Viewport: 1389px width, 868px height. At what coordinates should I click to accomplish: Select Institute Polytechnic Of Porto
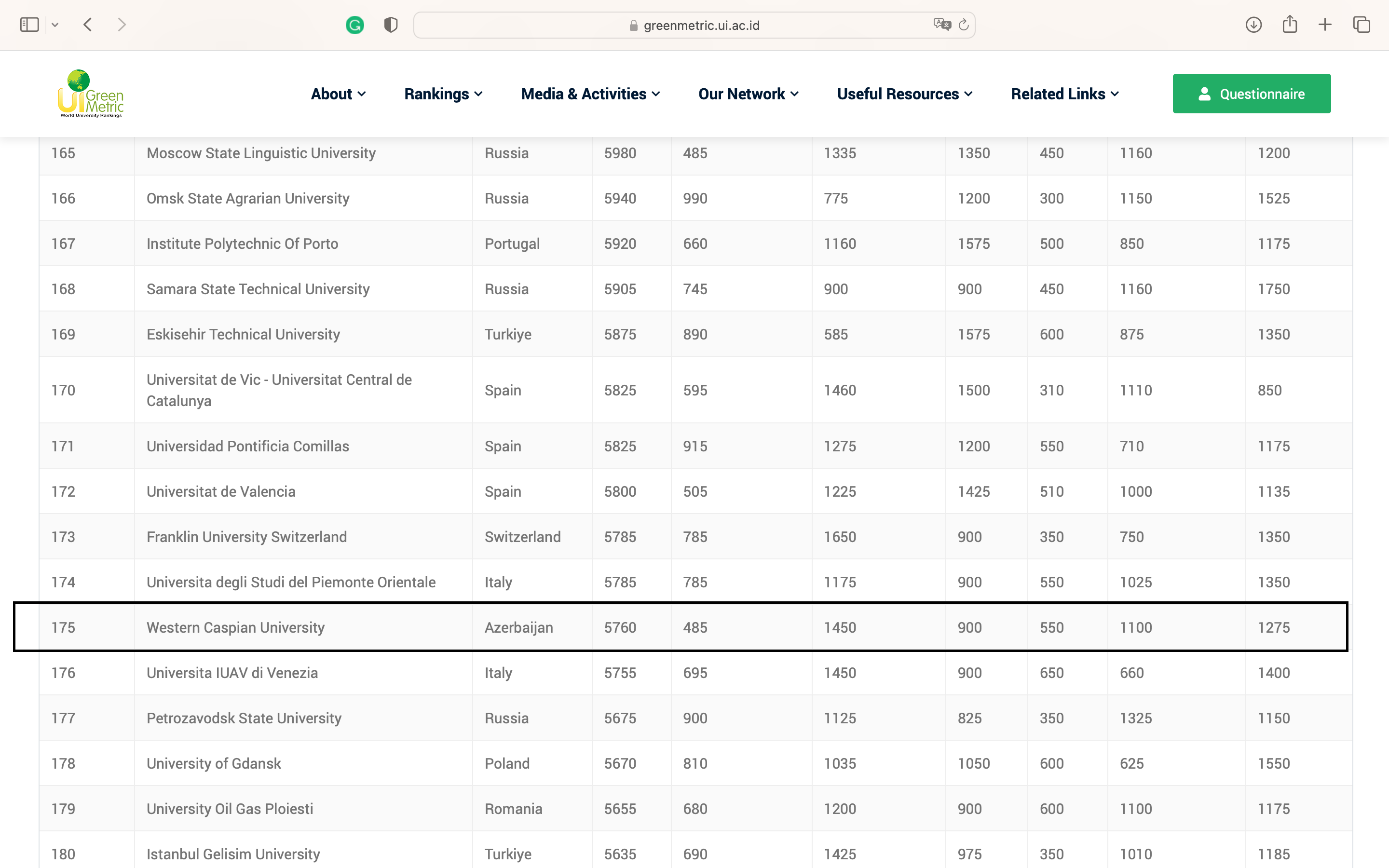tap(242, 244)
